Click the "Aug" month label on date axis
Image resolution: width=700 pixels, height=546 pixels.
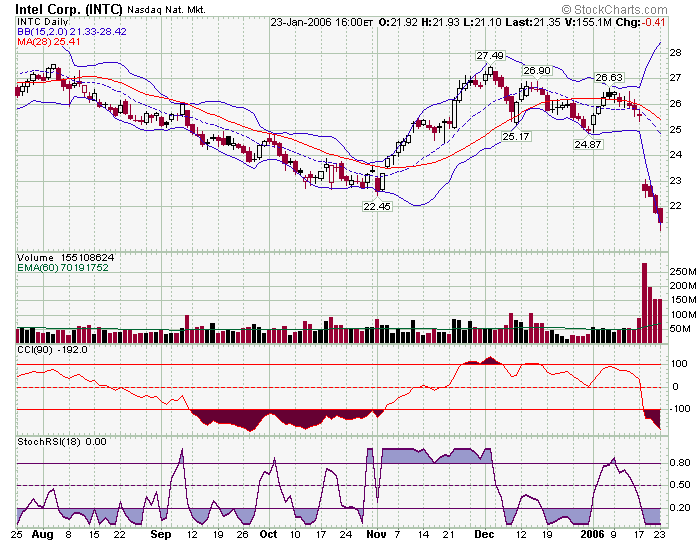(43, 535)
